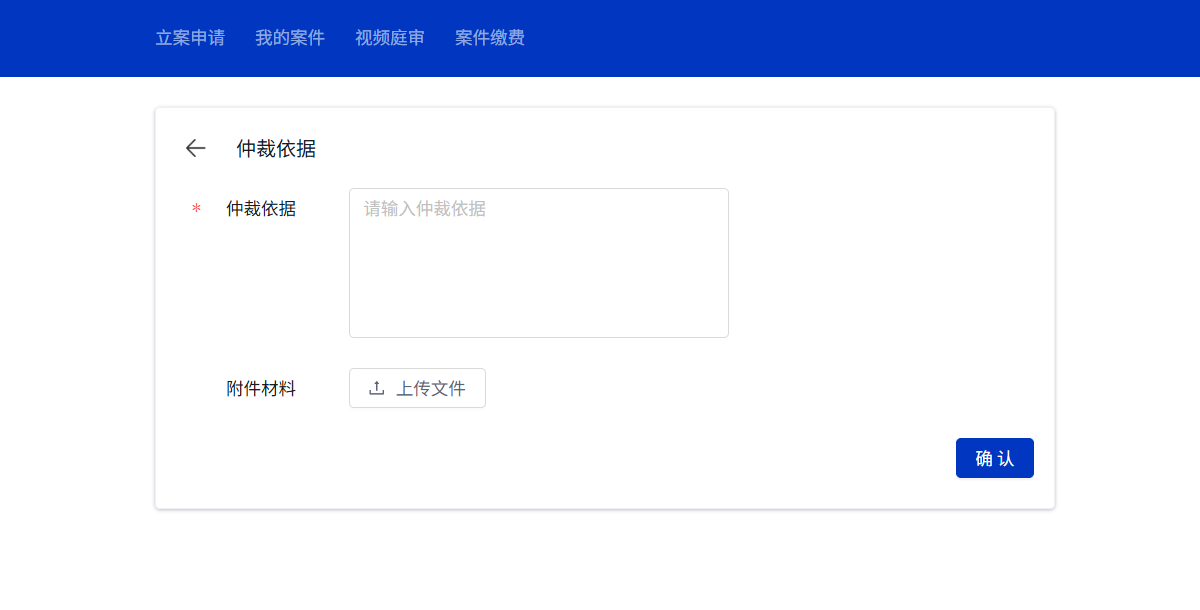Click the required 仲裁依据 field label
This screenshot has width=1200, height=610.
tap(261, 209)
